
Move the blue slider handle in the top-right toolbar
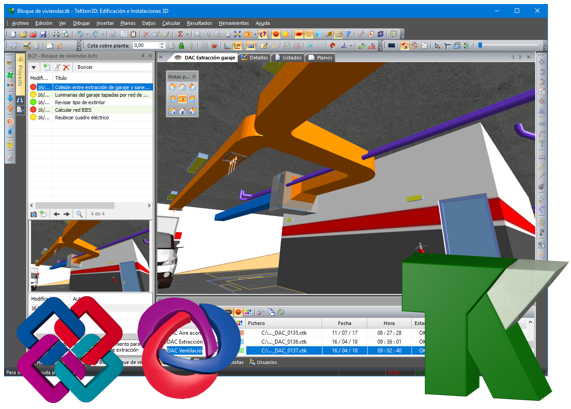point(480,45)
